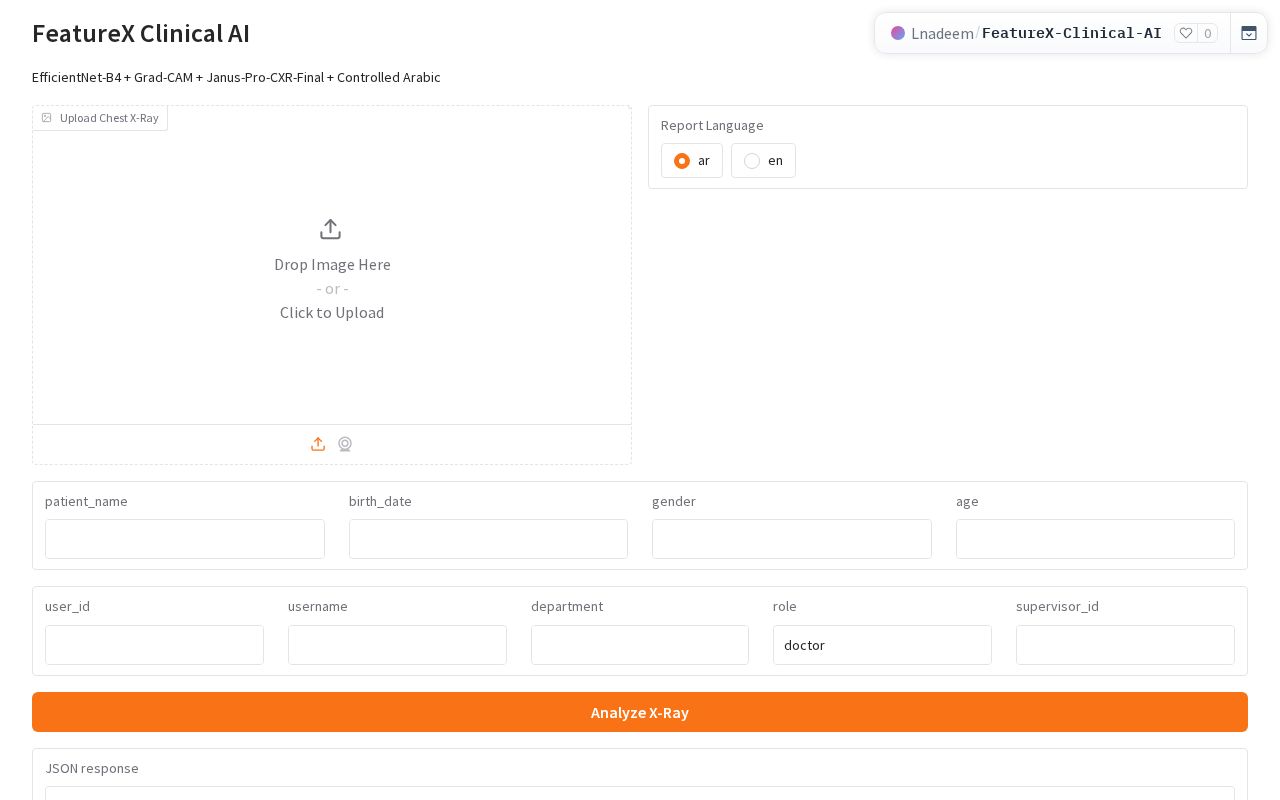Click the Lnadeem avatar circle
Viewport: 1280px width, 800px height.
898,33
